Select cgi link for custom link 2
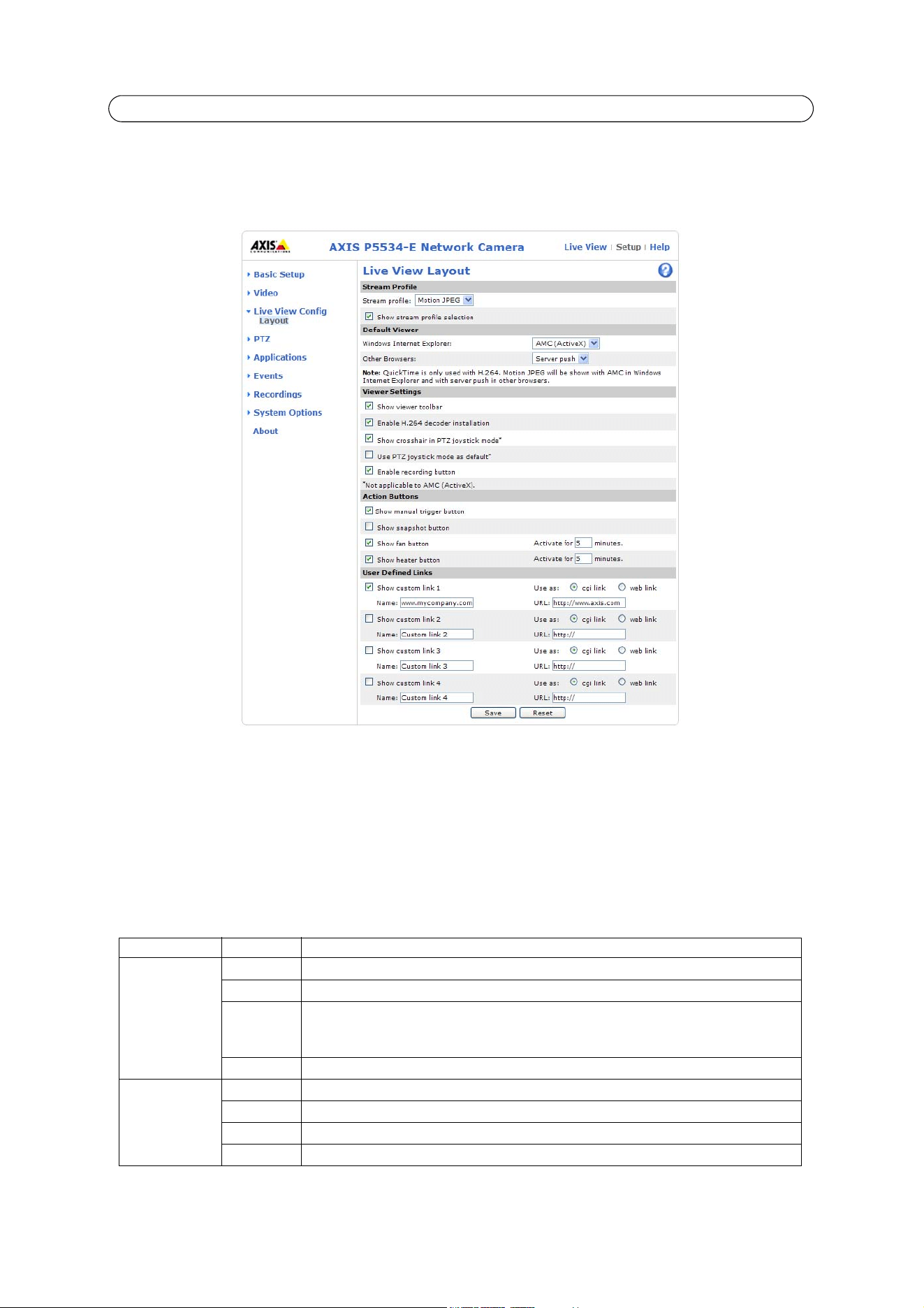This screenshot has width=924, height=1308. pyautogui.click(x=574, y=619)
